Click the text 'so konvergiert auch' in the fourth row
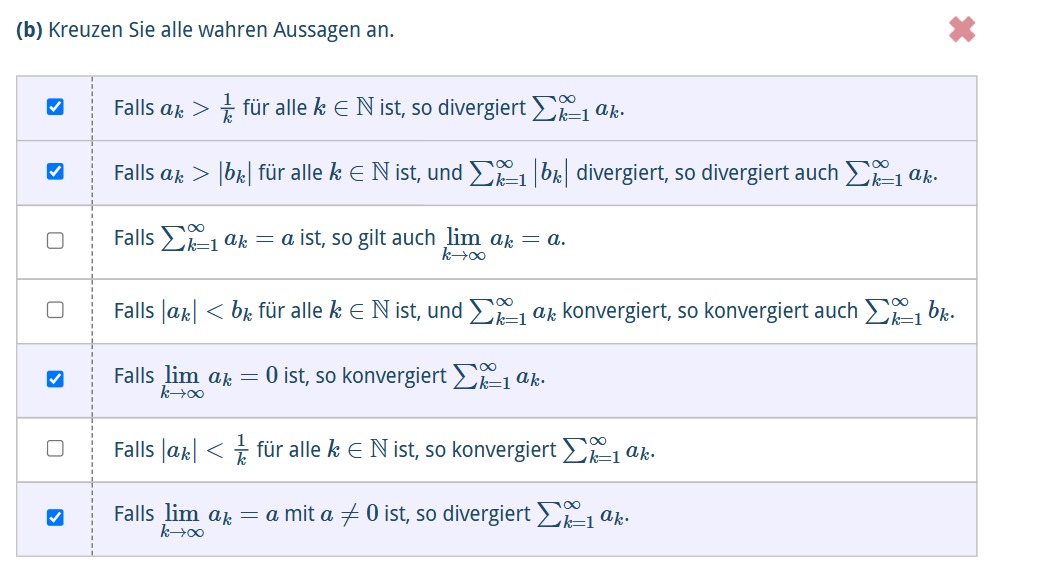The width and height of the screenshot is (1049, 576). pyautogui.click(x=767, y=311)
